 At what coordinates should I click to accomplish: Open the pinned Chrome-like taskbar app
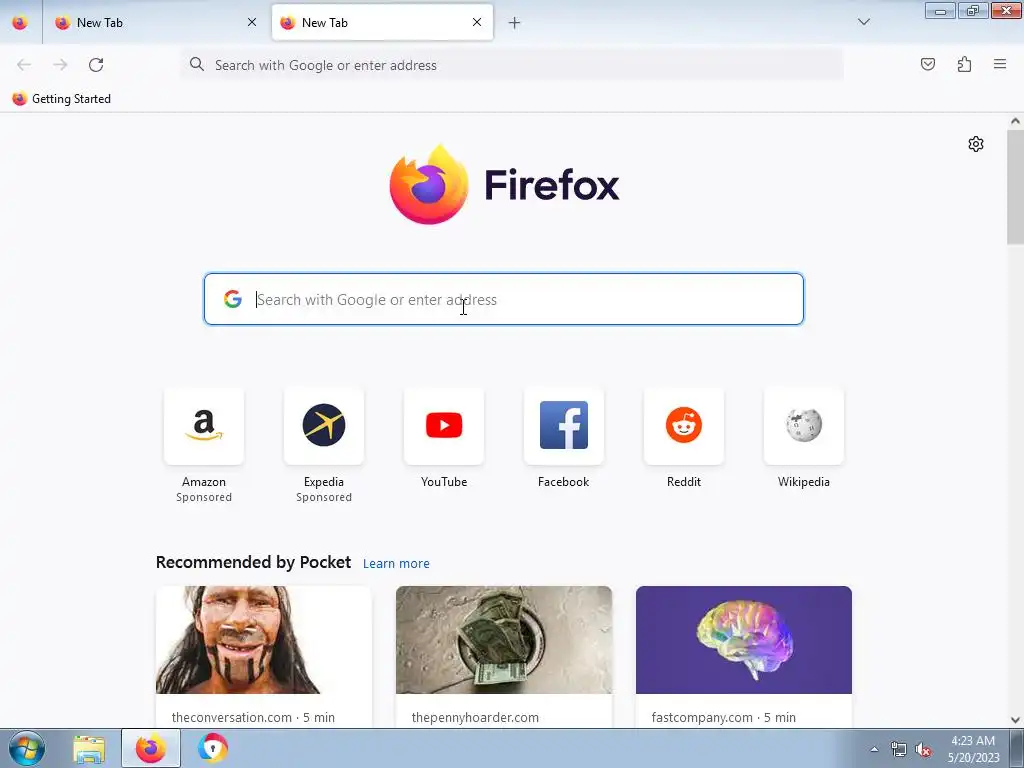pyautogui.click(x=213, y=748)
